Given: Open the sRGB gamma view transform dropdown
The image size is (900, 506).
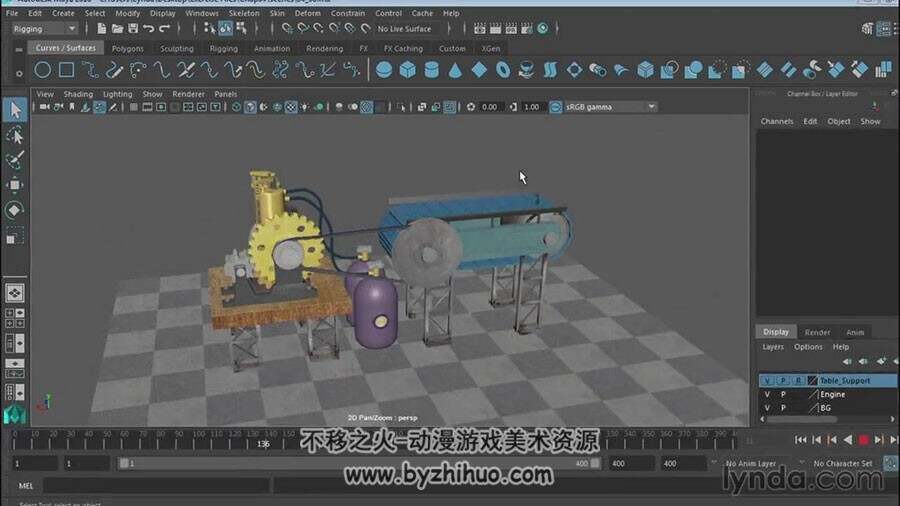Looking at the screenshot, I should pos(610,107).
